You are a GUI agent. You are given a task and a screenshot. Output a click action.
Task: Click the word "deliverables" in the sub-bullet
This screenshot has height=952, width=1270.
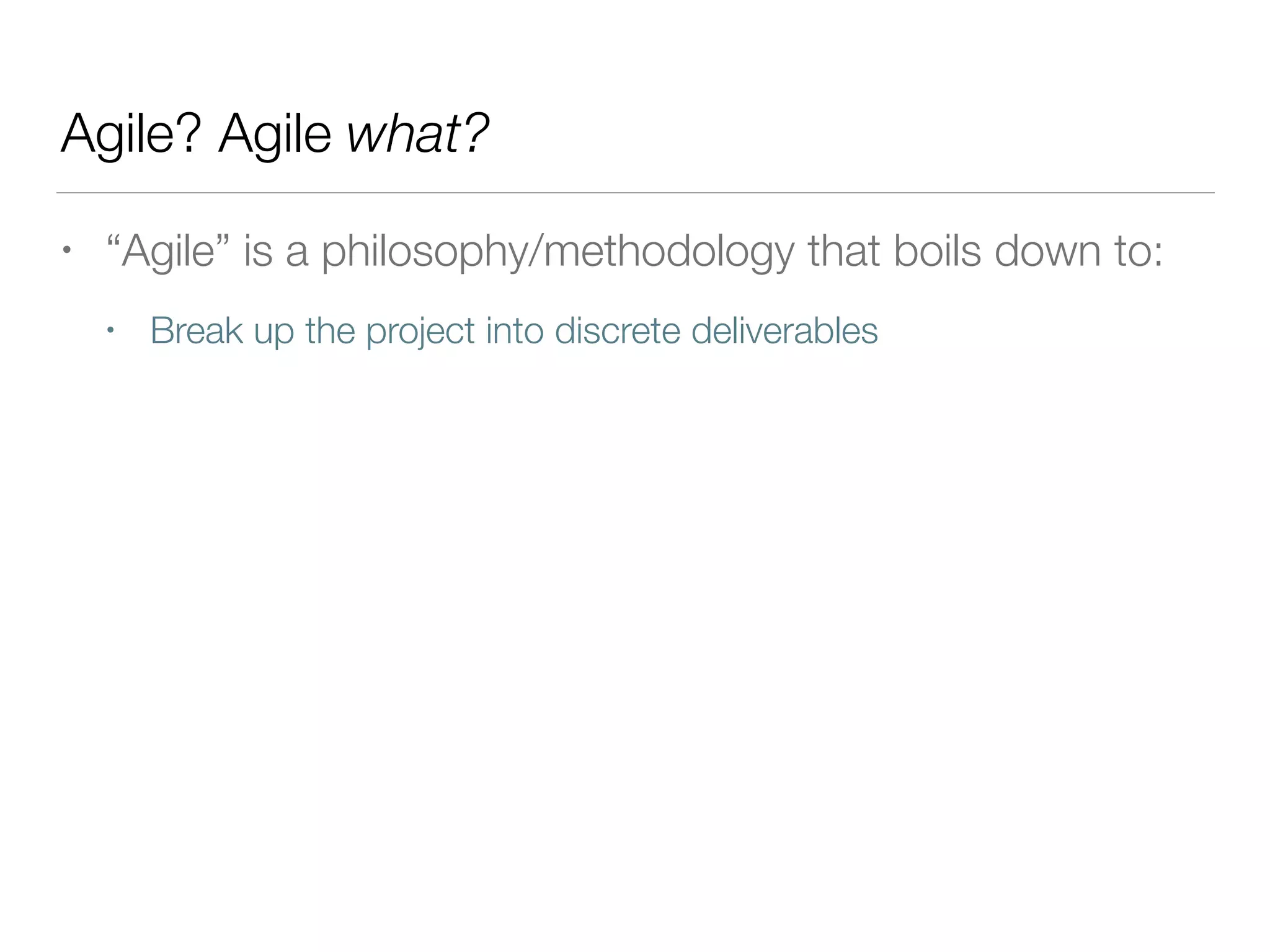[x=784, y=330]
